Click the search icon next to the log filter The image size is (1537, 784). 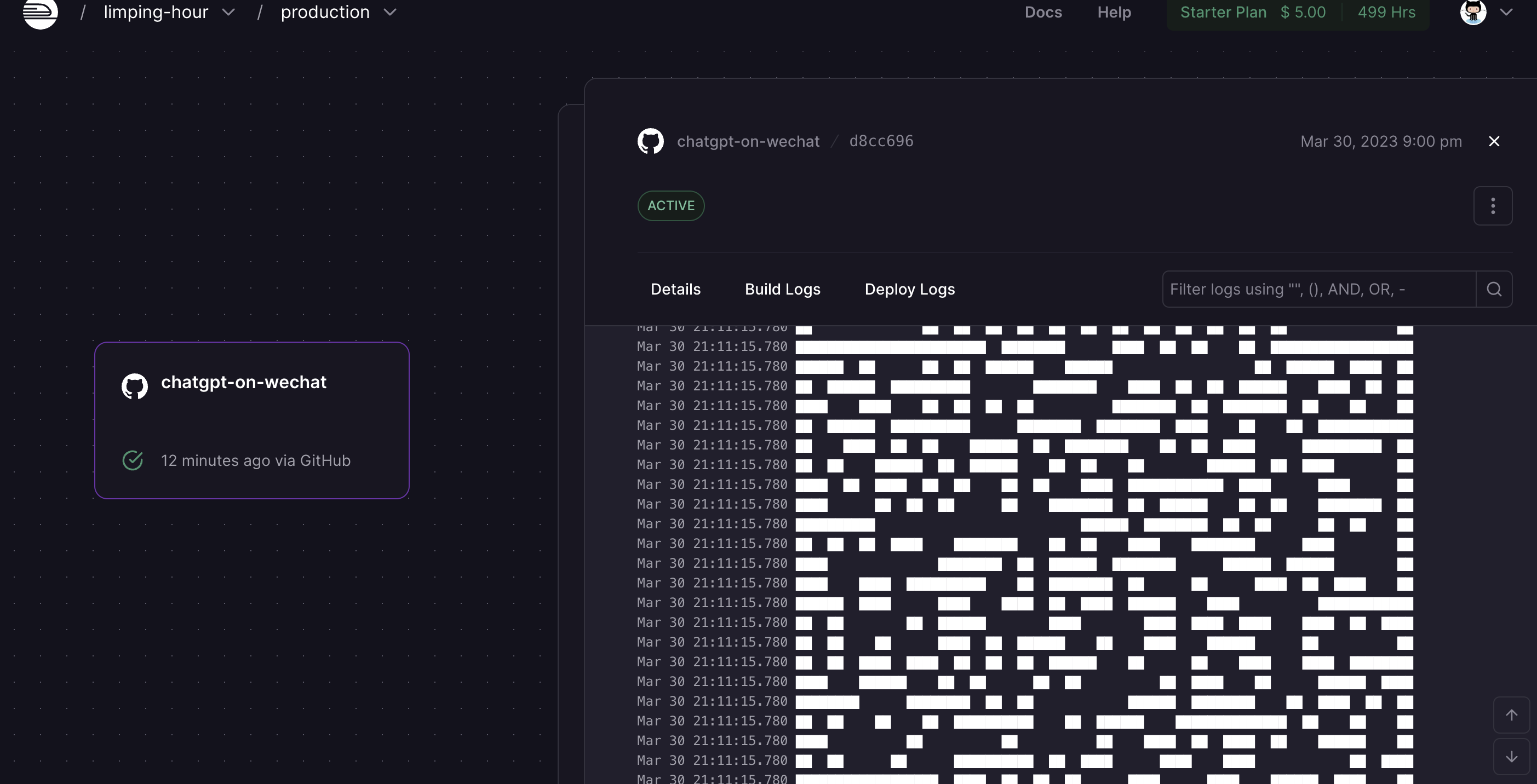click(1494, 289)
